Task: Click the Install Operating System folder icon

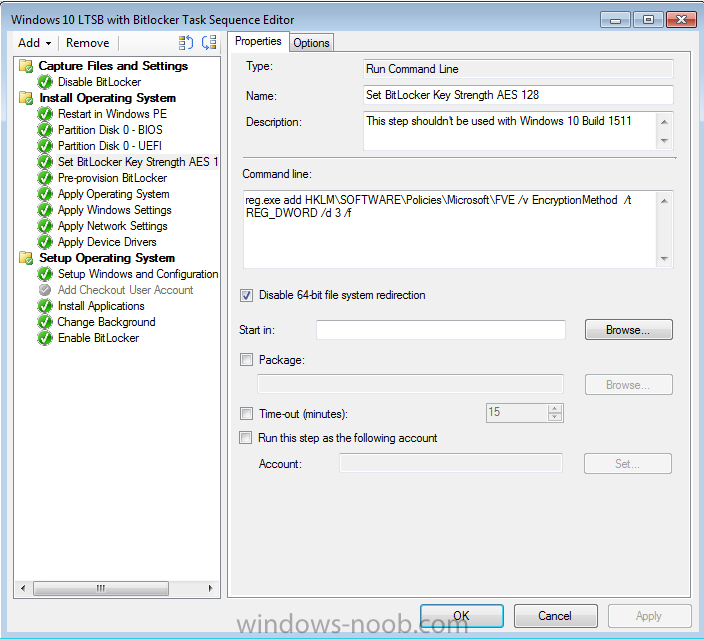Action: point(26,98)
